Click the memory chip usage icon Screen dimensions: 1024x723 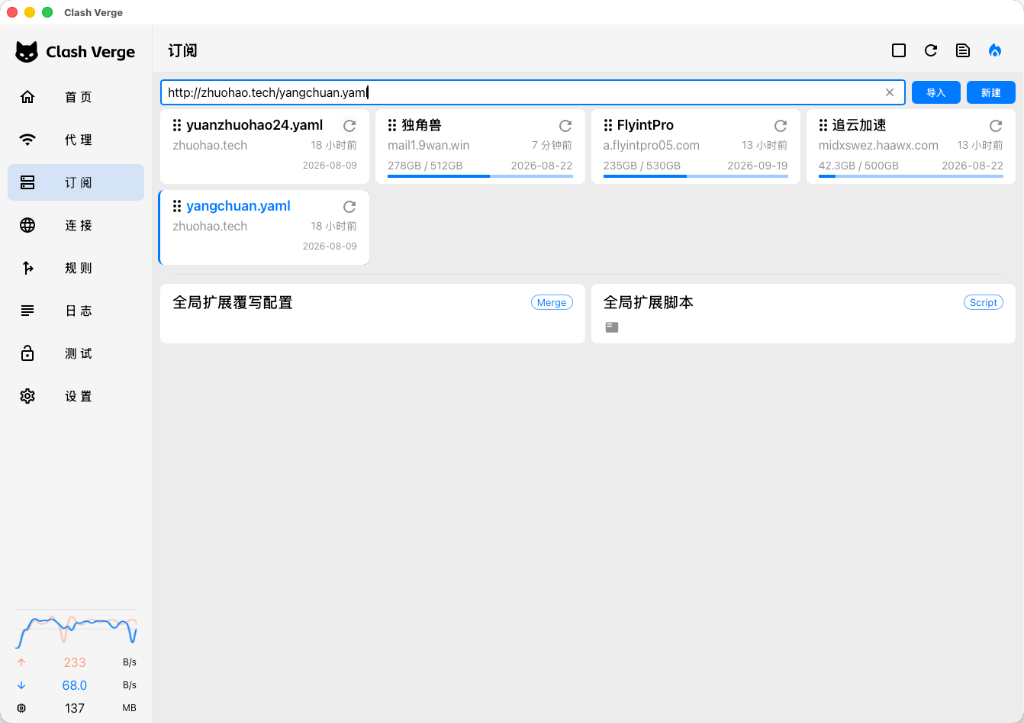pos(22,708)
